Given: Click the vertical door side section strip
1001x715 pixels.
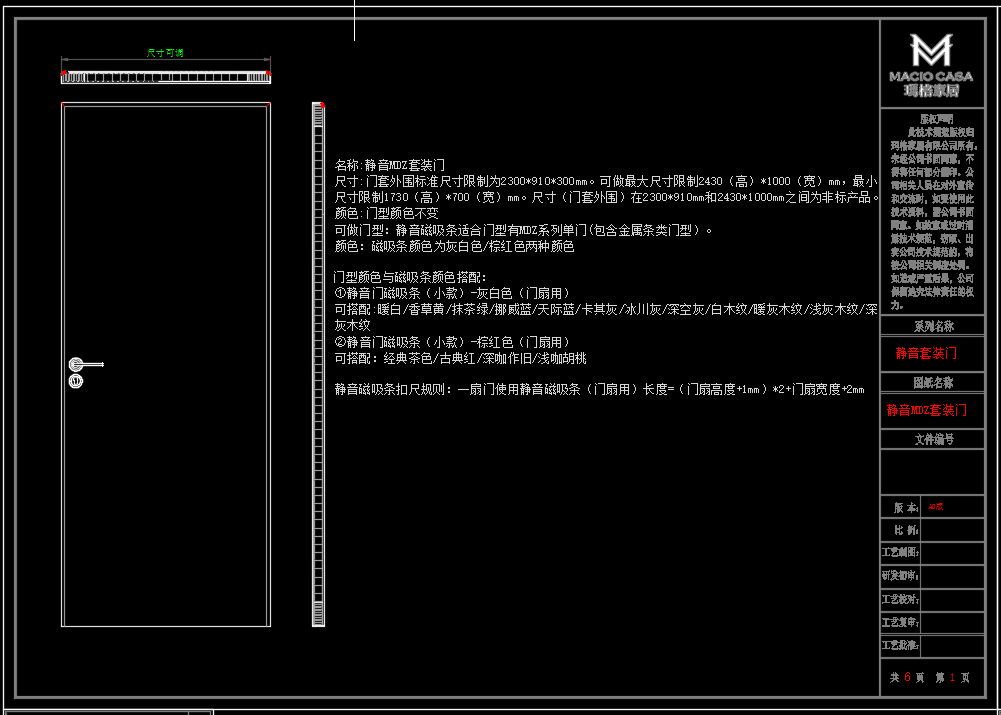Looking at the screenshot, I should (318, 365).
